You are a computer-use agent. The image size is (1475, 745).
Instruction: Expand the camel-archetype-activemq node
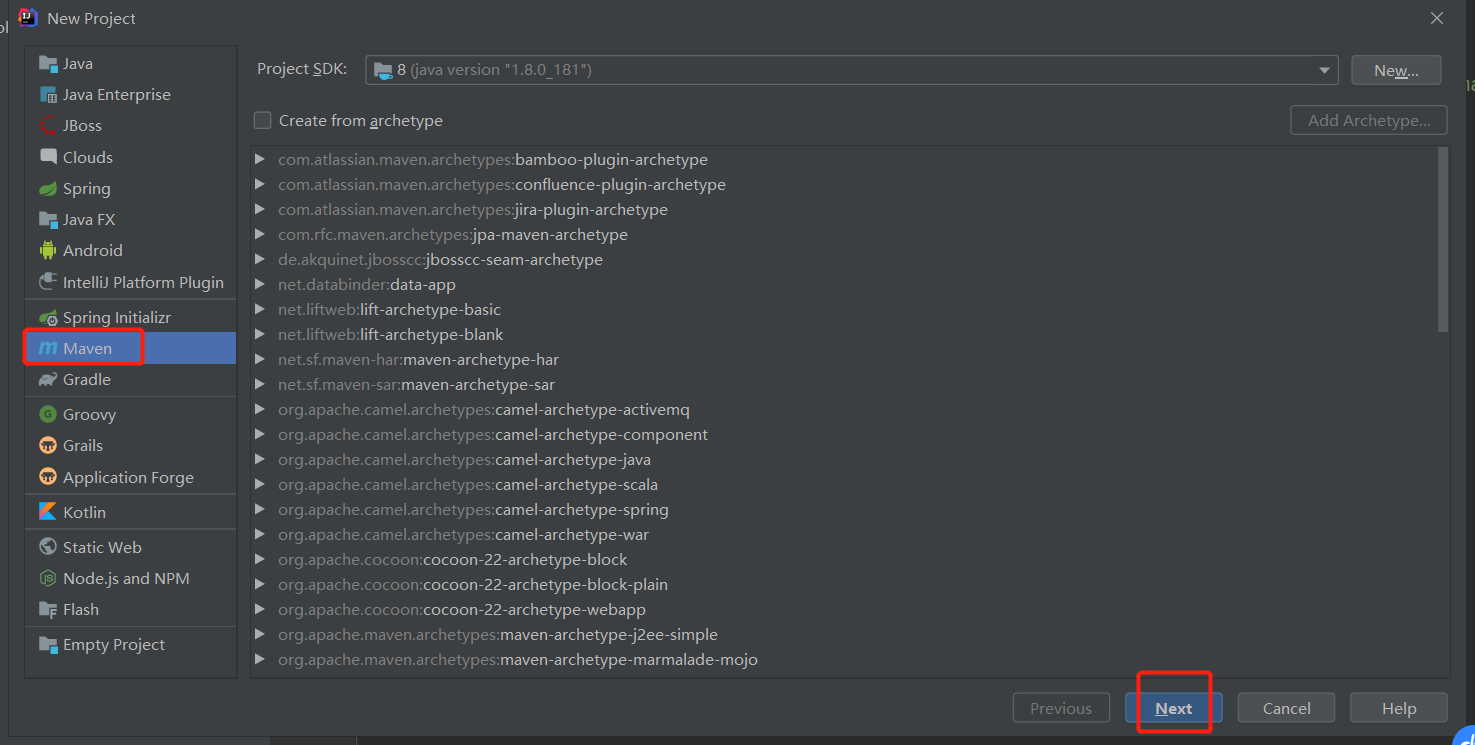click(x=260, y=410)
